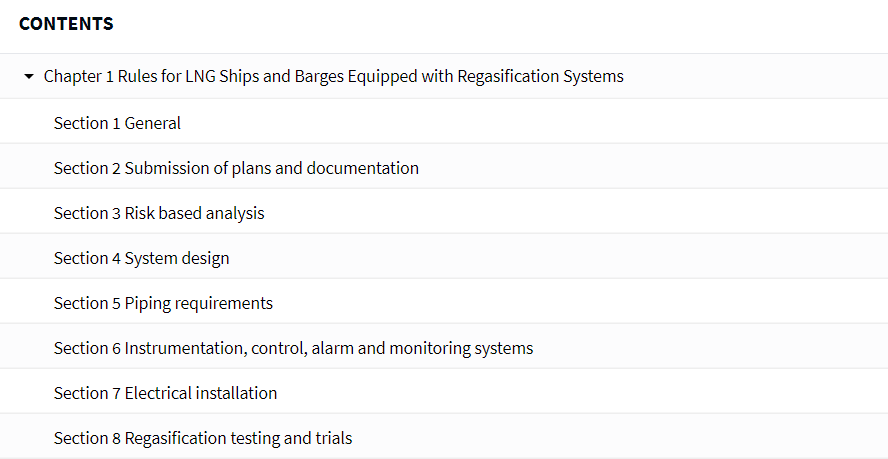This screenshot has width=888, height=459.
Task: Select the 'Regasification Systems' words in chapter title
Action: click(540, 76)
